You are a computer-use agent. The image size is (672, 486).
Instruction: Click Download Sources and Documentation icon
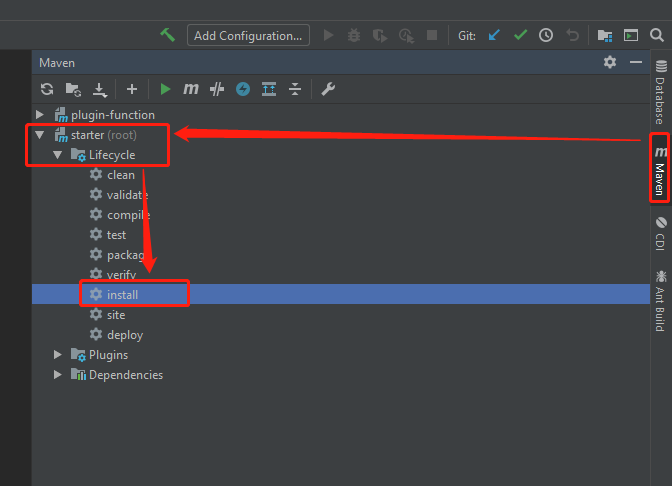[x=100, y=90]
